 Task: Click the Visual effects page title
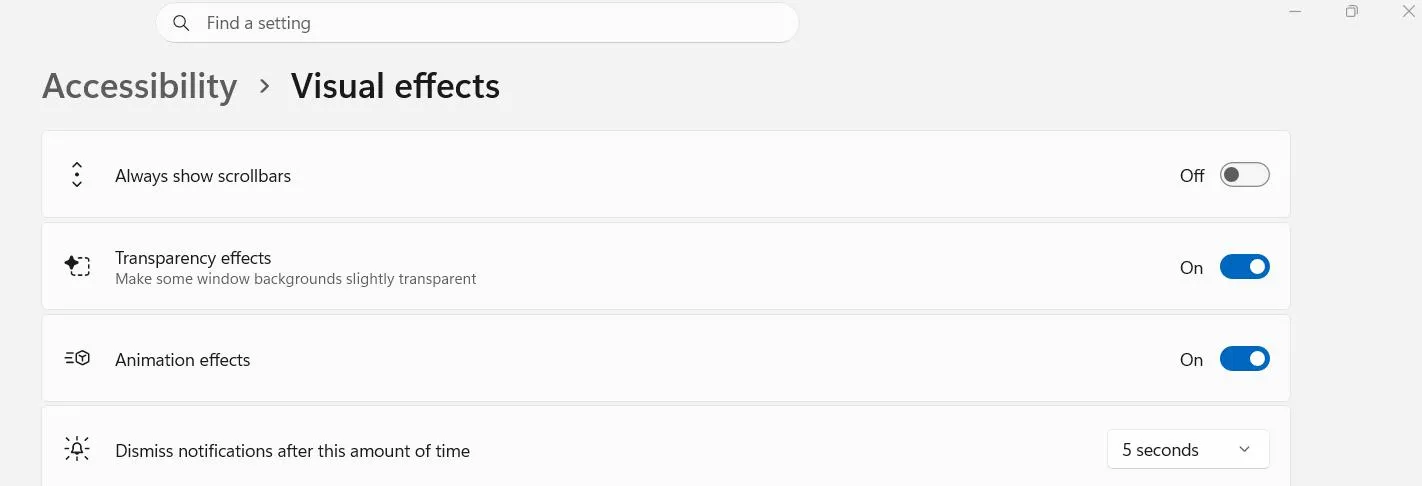click(395, 86)
